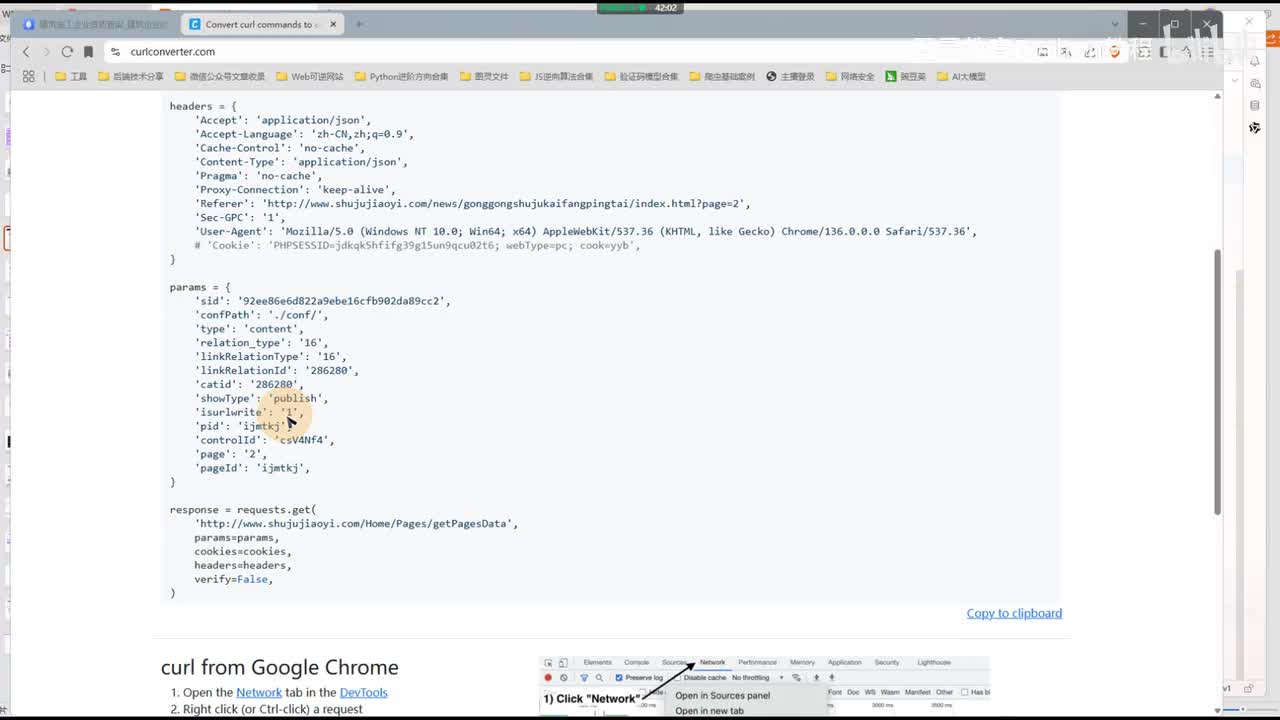This screenshot has width=1280, height=720.
Task: Open the JS逆向算法合集 bookmark folder
Action: (556, 76)
